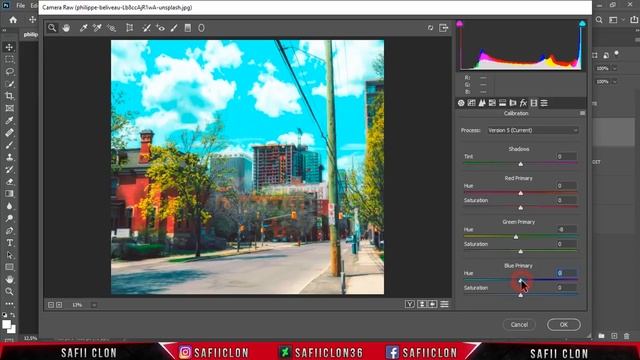This screenshot has height=360, width=640.
Task: Select the Transform tool in Camera Raw
Action: tap(129, 28)
